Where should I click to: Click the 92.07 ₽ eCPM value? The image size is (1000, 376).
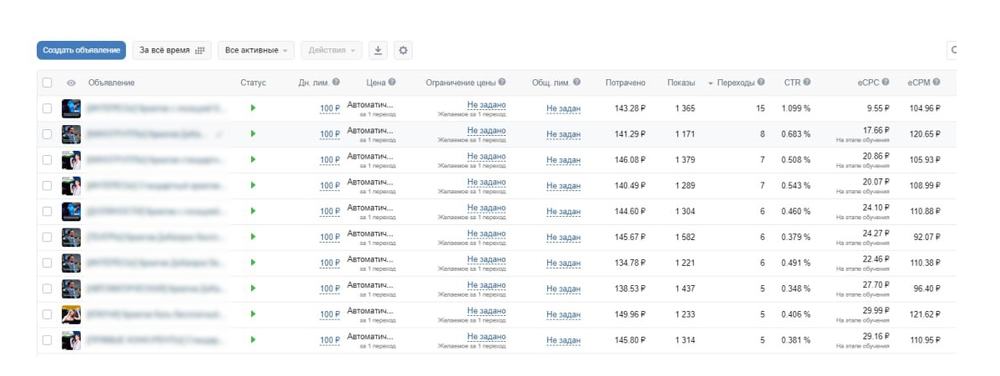click(x=927, y=237)
